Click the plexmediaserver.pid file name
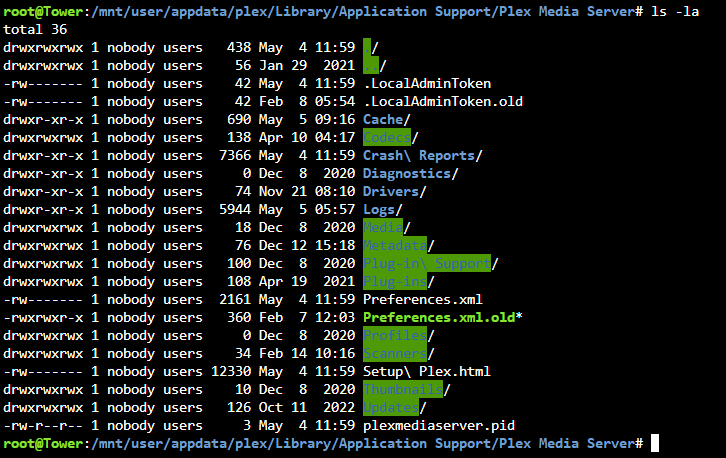 pyautogui.click(x=439, y=426)
